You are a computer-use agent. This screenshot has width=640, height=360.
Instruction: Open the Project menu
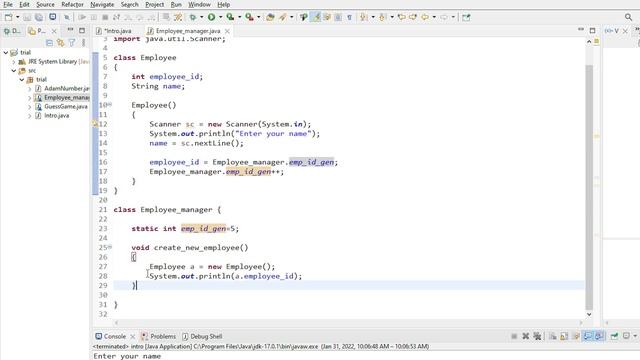[x=155, y=4]
